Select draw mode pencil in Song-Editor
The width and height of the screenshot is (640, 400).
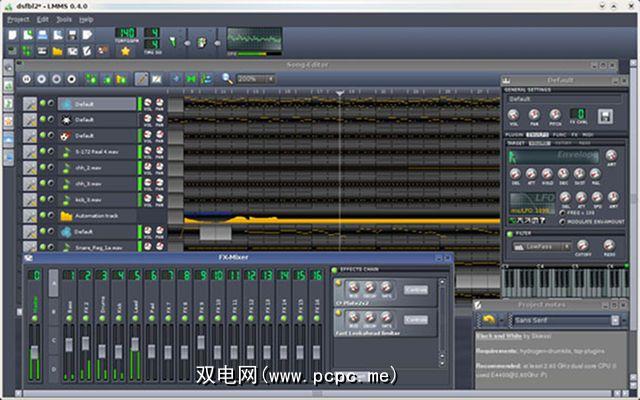click(140, 78)
